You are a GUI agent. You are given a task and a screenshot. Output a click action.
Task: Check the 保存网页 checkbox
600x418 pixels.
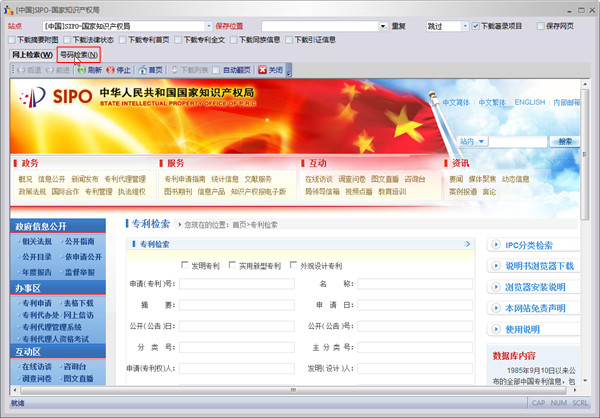(x=541, y=26)
